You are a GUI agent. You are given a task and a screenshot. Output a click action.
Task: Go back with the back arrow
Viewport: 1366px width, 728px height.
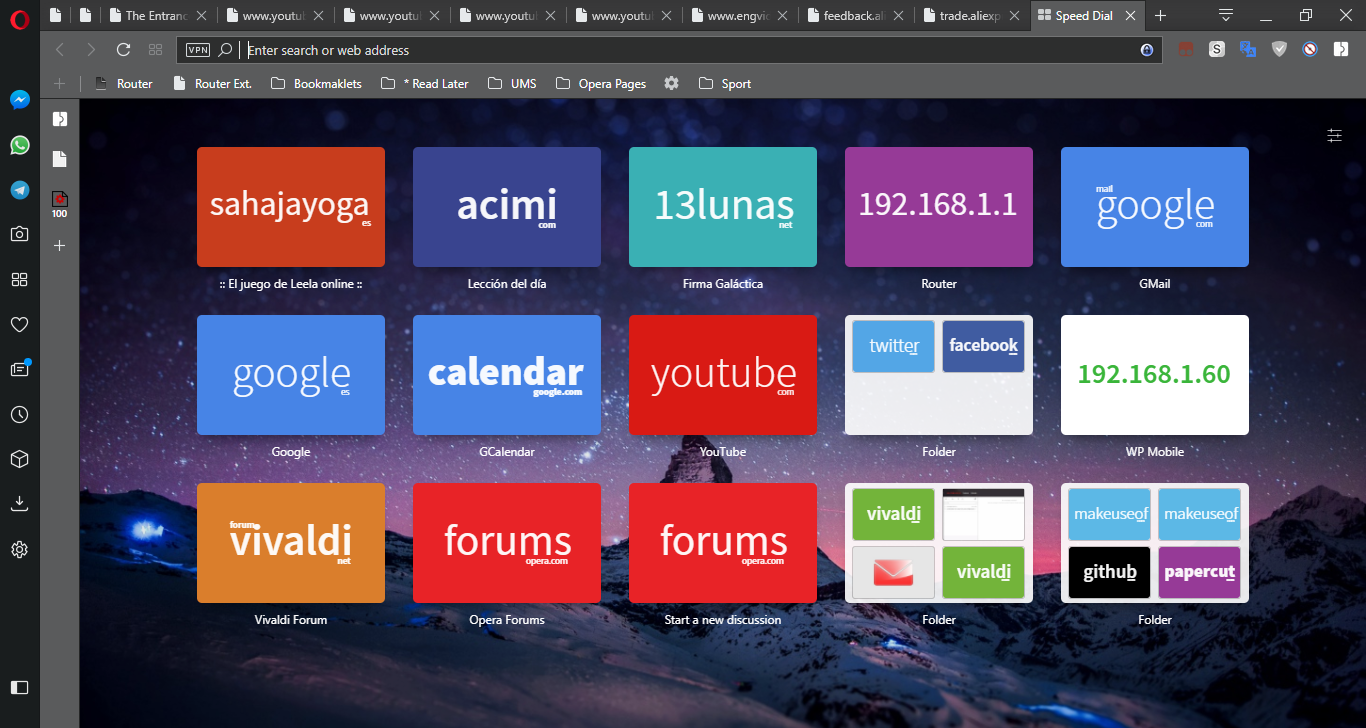pyautogui.click(x=60, y=50)
